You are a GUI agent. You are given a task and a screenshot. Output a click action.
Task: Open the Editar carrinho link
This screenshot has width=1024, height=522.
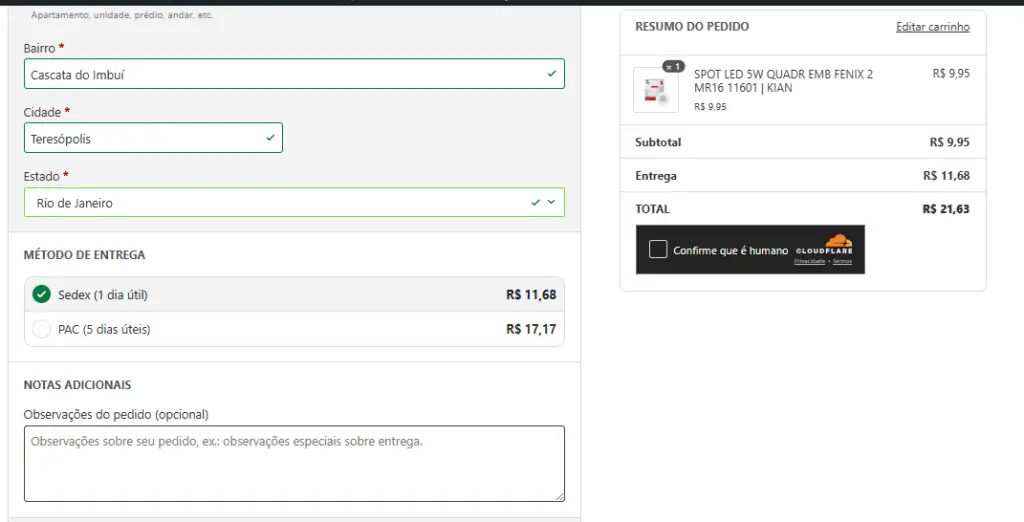[x=932, y=27]
